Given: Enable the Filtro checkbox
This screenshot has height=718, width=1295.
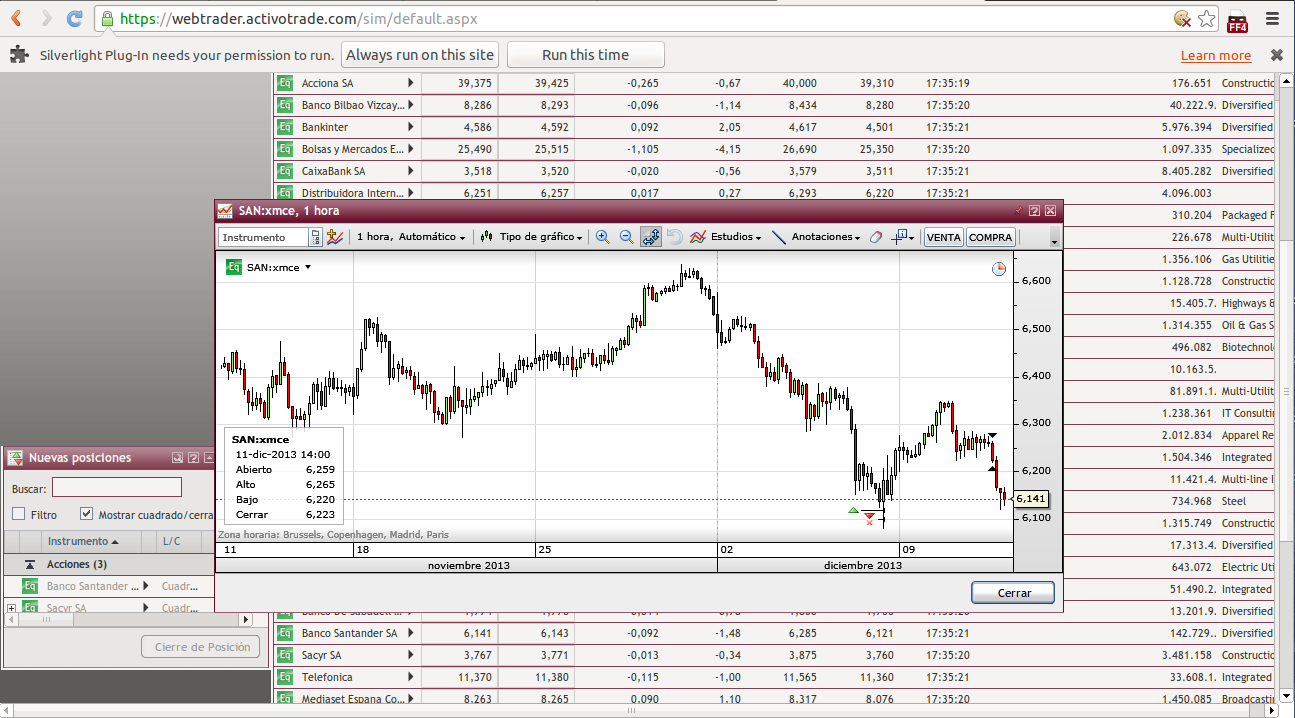Looking at the screenshot, I should point(19,514).
